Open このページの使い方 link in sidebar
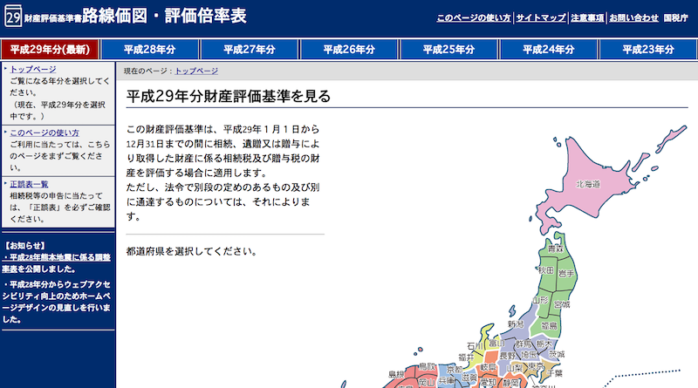The height and width of the screenshot is (388, 698). (45, 133)
